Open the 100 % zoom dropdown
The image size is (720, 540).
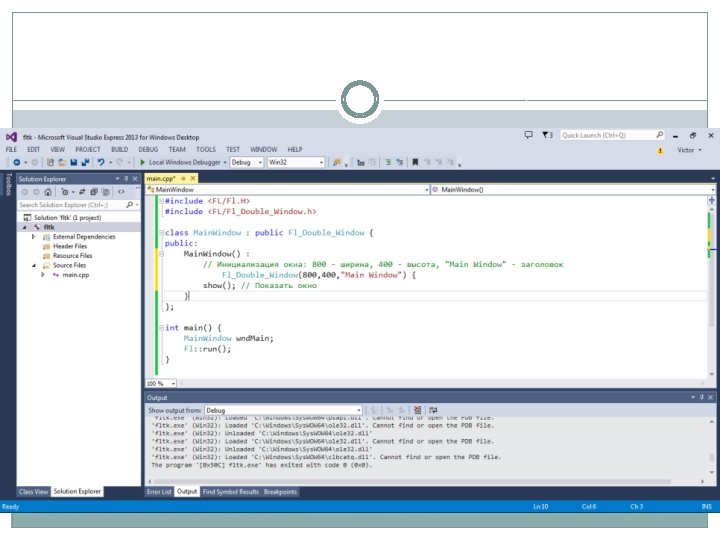click(161, 383)
